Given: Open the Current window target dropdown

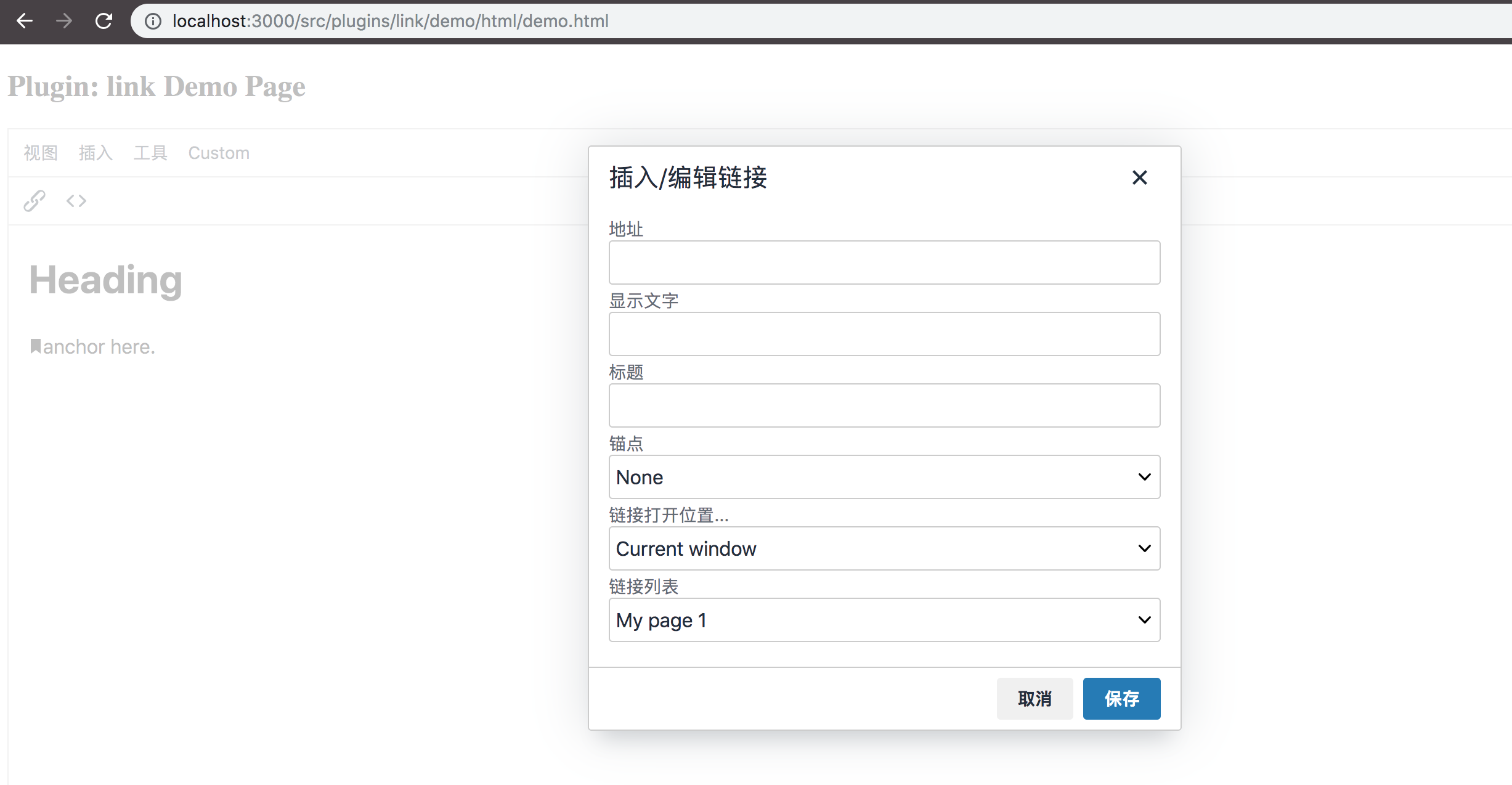Looking at the screenshot, I should coord(884,548).
